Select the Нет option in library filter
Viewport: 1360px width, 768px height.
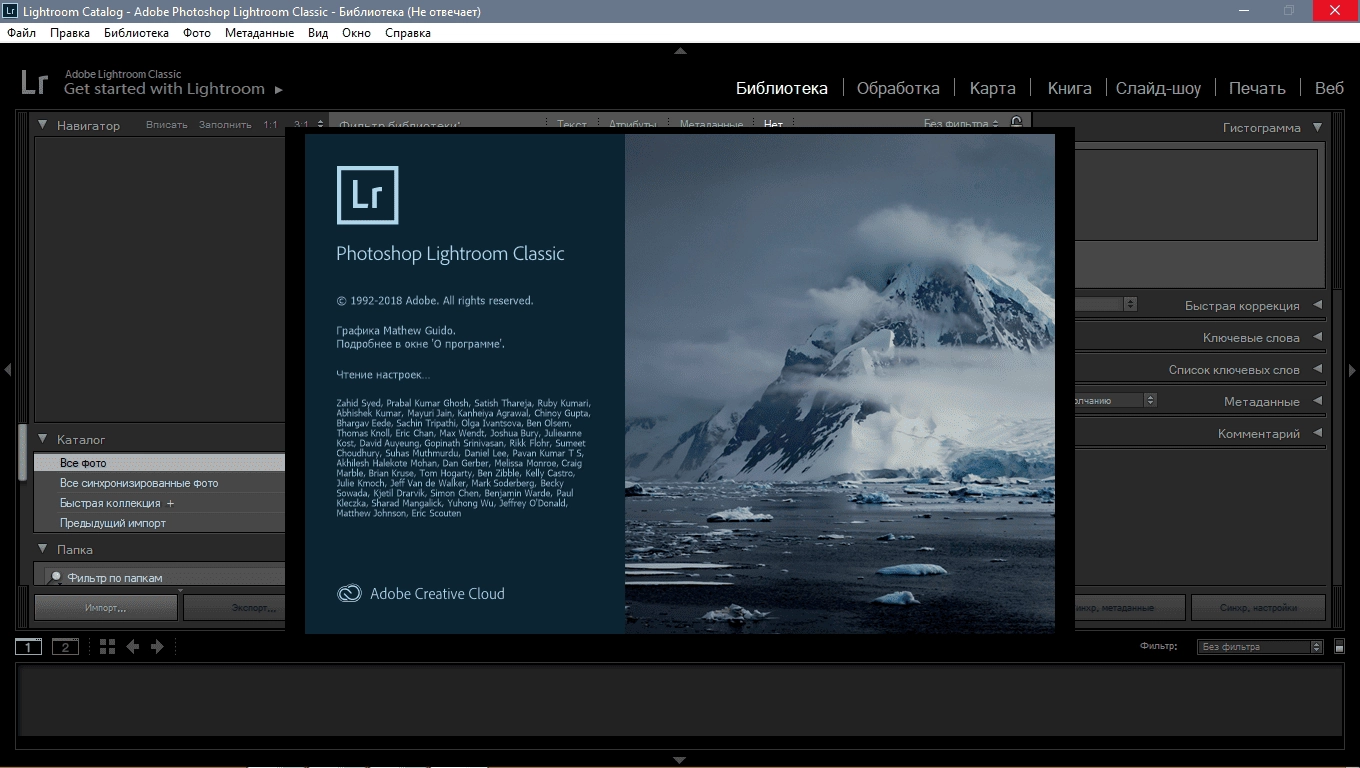click(773, 124)
